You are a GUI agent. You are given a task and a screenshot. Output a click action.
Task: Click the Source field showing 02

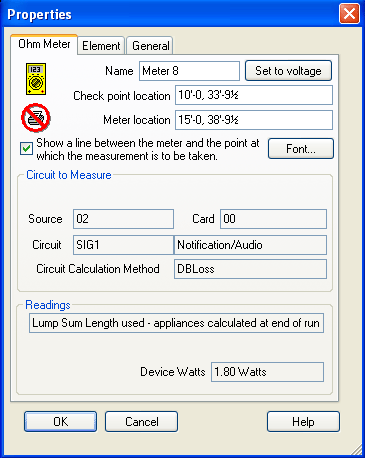pyautogui.click(x=123, y=219)
